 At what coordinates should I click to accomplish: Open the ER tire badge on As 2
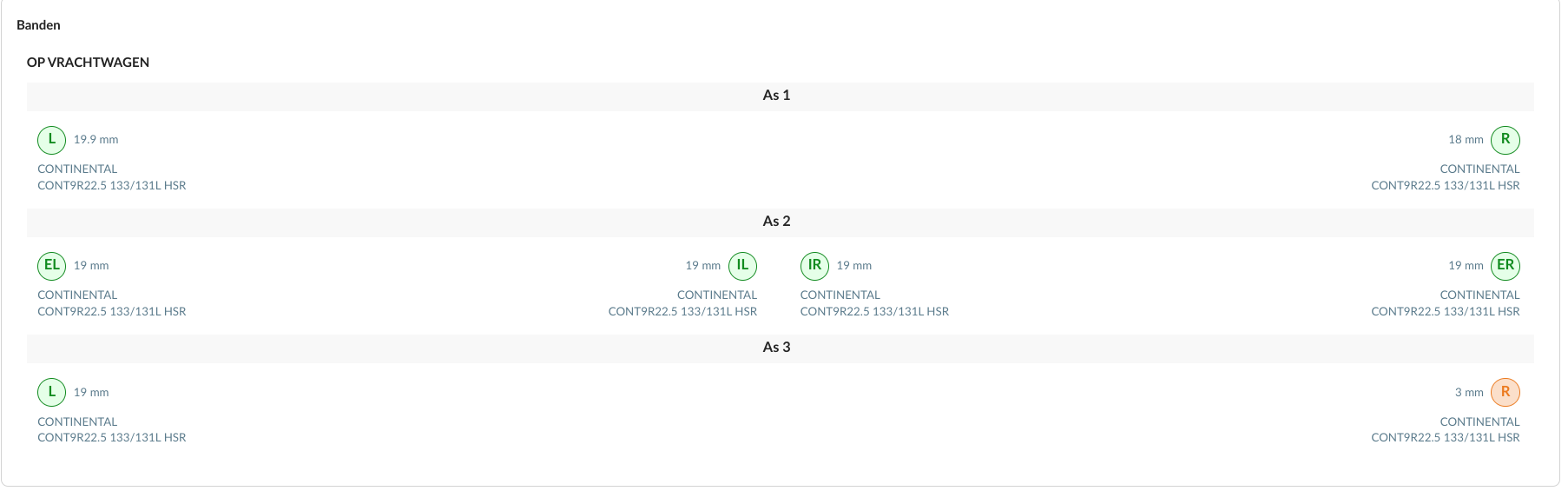(1505, 266)
